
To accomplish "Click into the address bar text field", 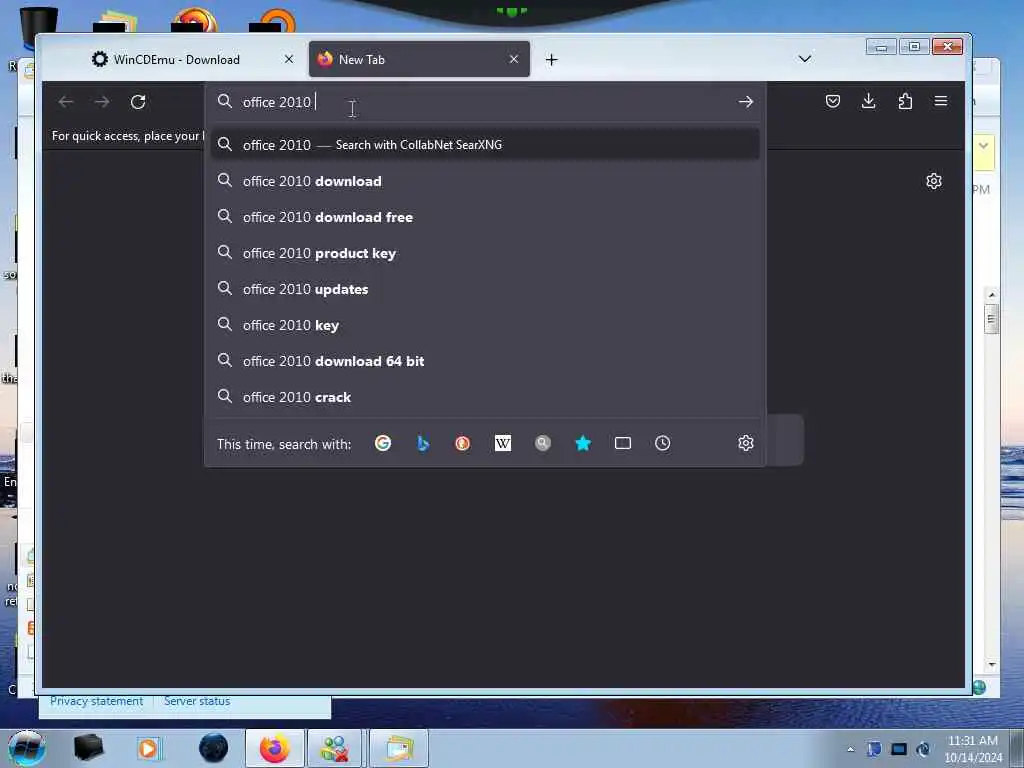I will pos(487,102).
